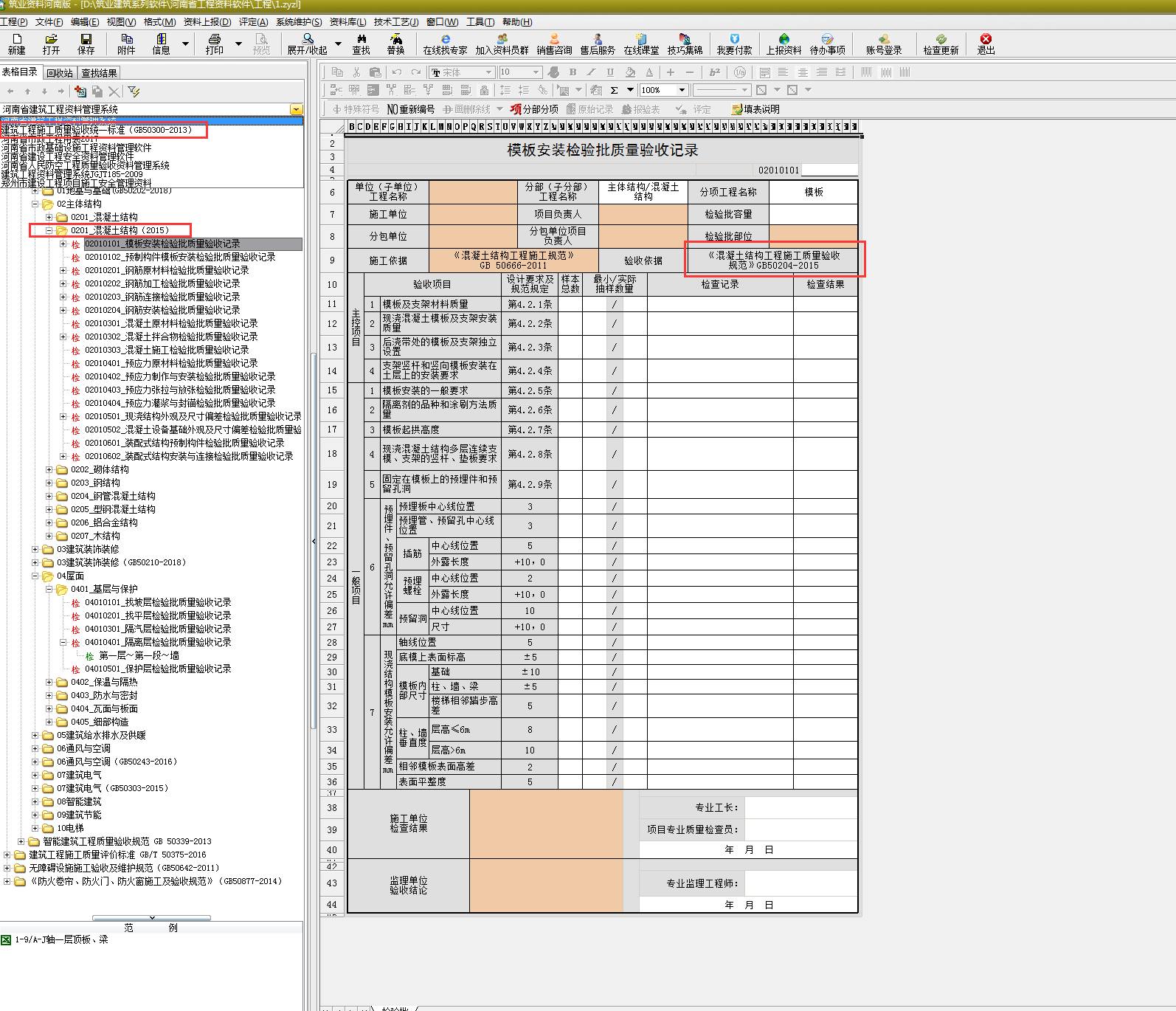1176x1011 pixels.
Task: Click the 新建 (New) toolbar icon
Action: [16, 44]
